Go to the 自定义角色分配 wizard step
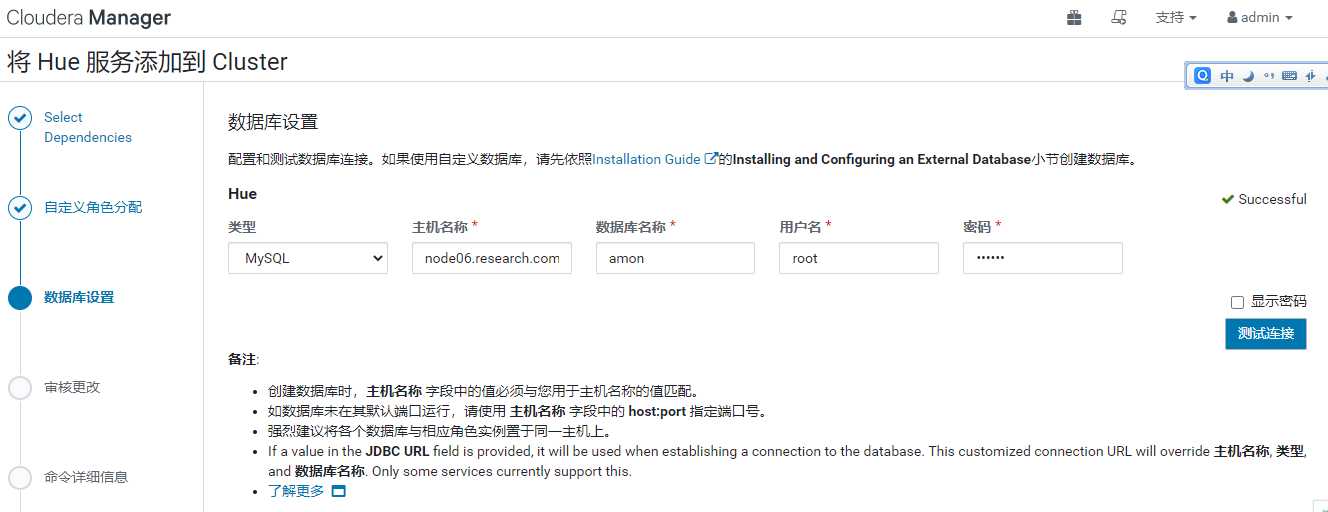Viewport: 1328px width, 512px height. [93, 208]
